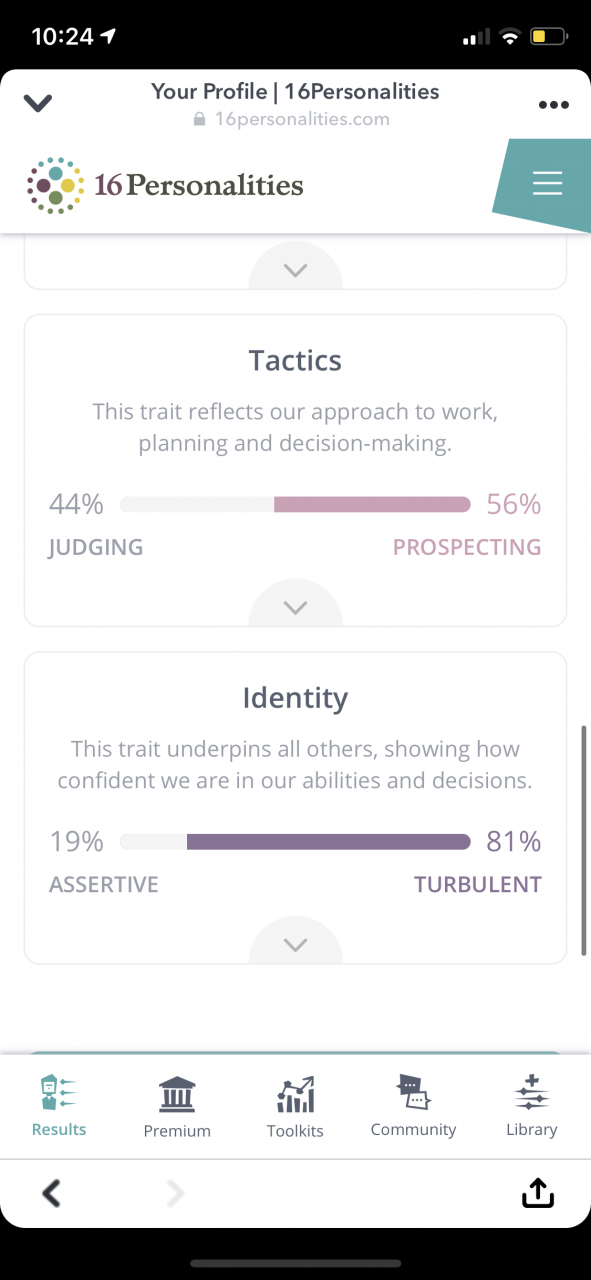The height and width of the screenshot is (1280, 591).
Task: Collapse the browser sheet with down chevron
Action: [37, 103]
